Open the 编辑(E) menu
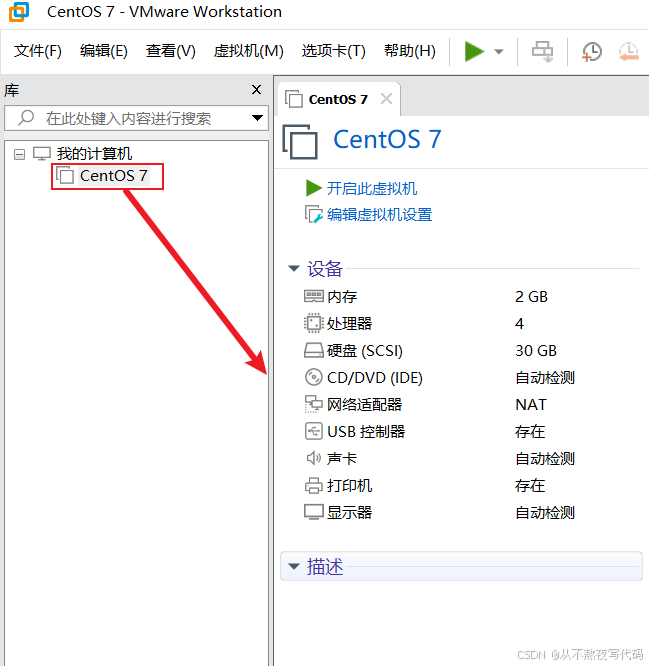 pyautogui.click(x=104, y=51)
